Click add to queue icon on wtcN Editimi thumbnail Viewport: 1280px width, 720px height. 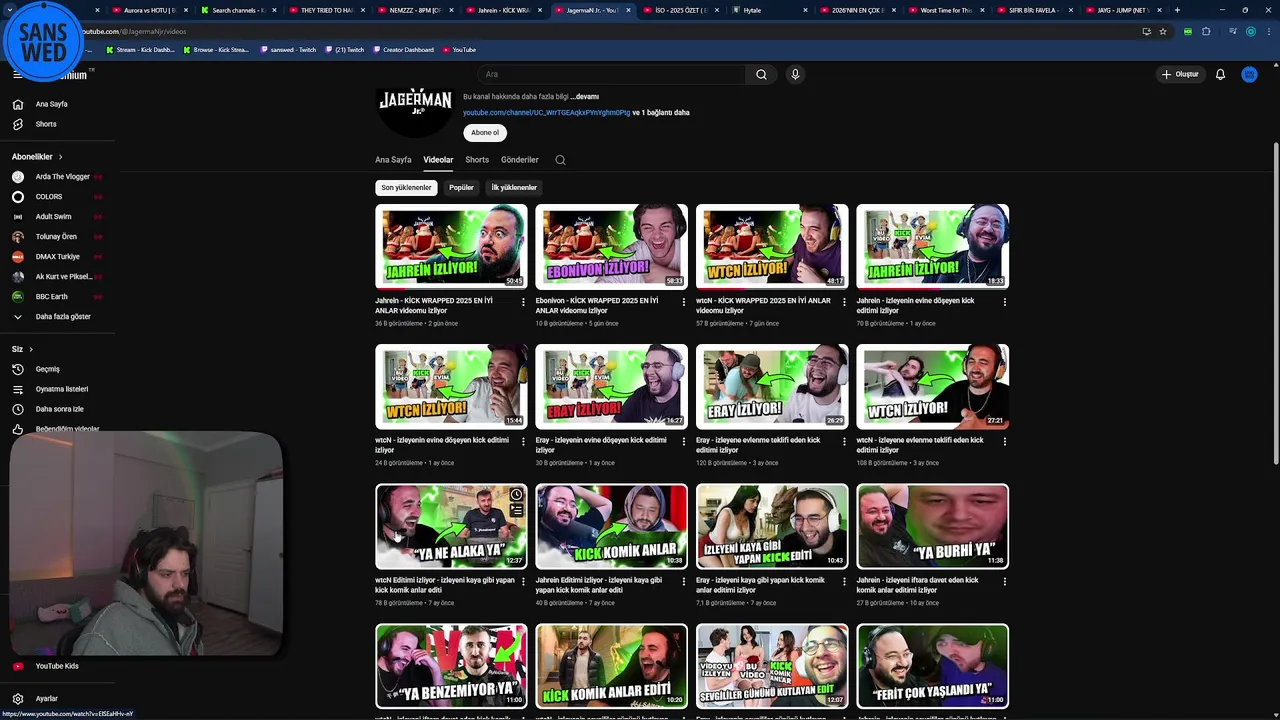516,510
